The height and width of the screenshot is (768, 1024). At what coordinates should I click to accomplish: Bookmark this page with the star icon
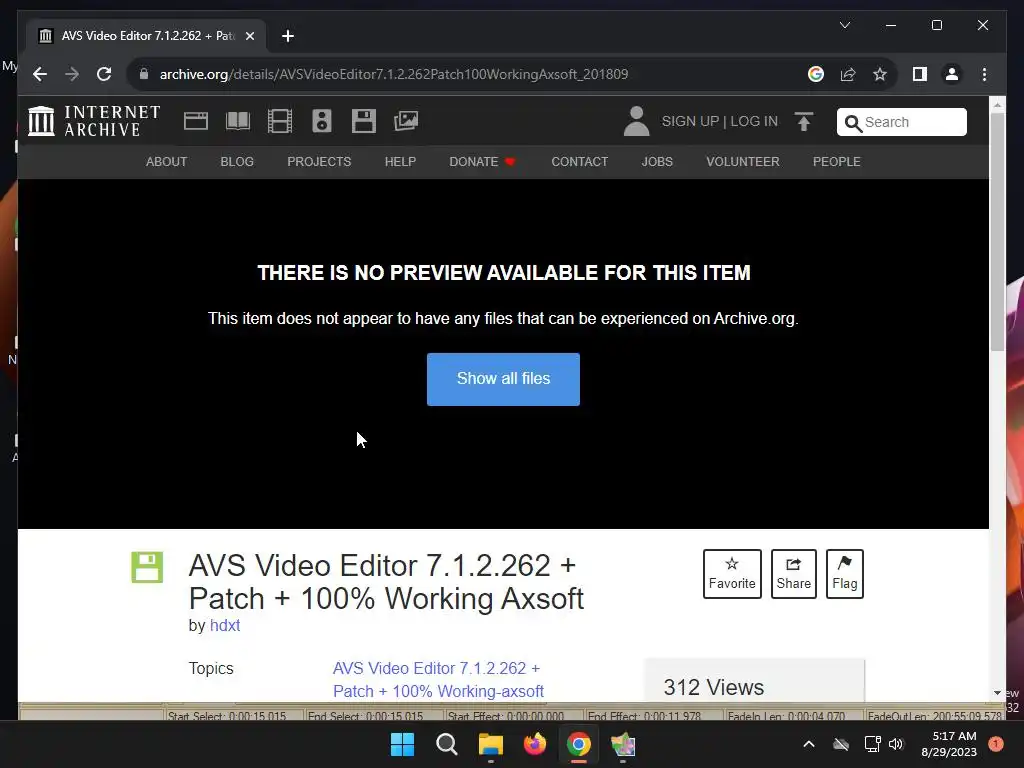(880, 74)
